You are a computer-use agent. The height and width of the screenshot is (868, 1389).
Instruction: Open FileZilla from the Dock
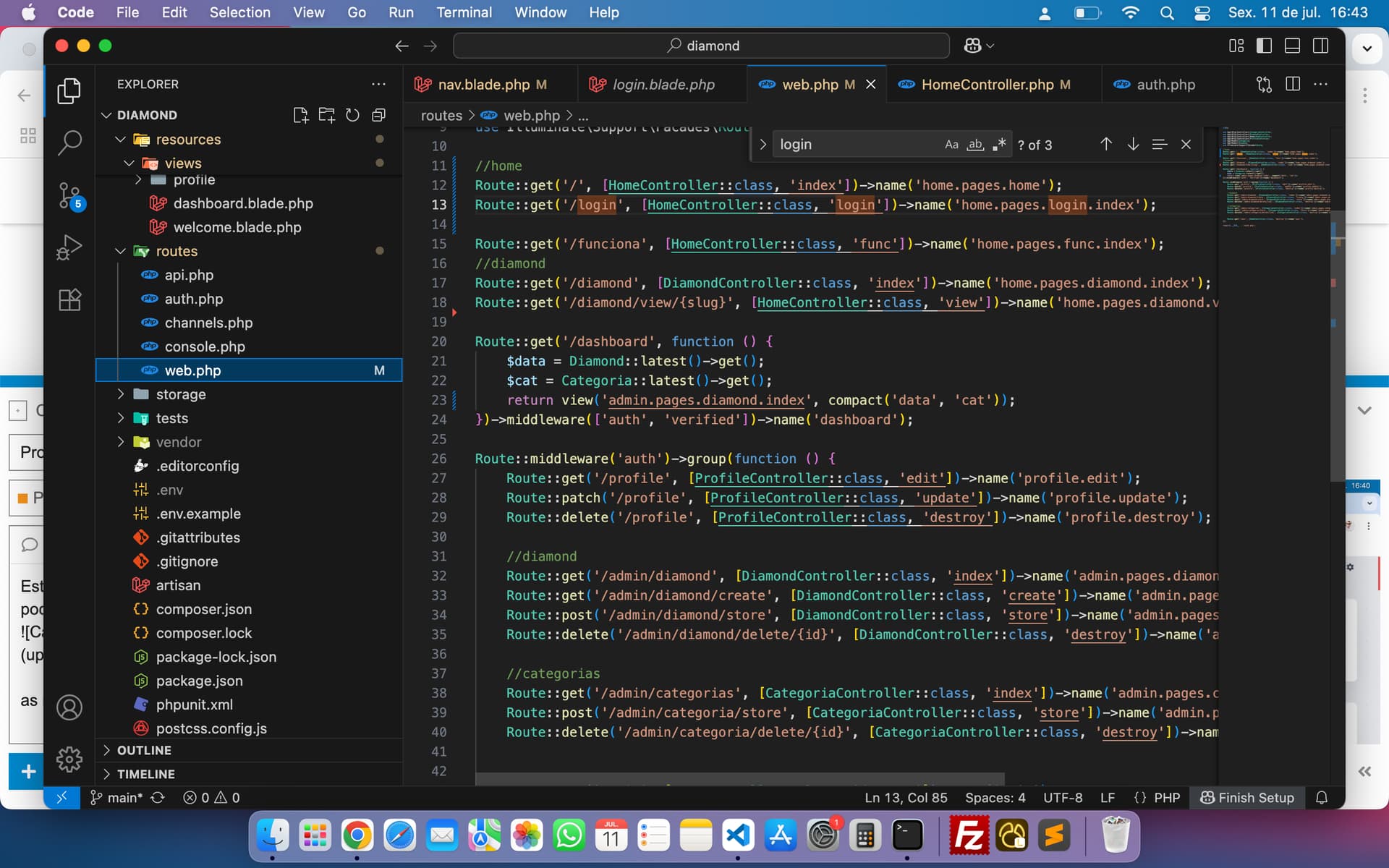tap(969, 835)
